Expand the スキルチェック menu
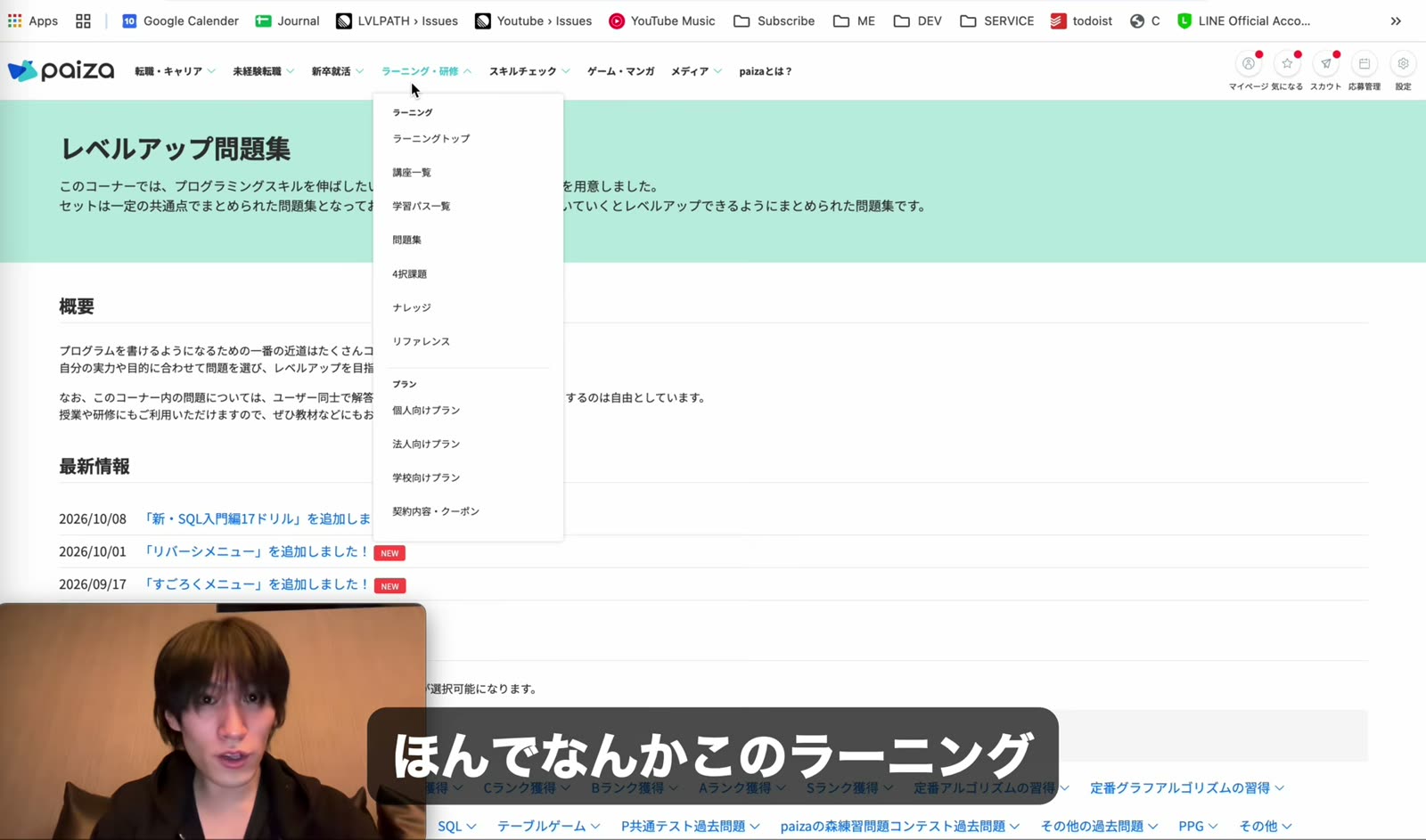1426x840 pixels. [x=529, y=71]
